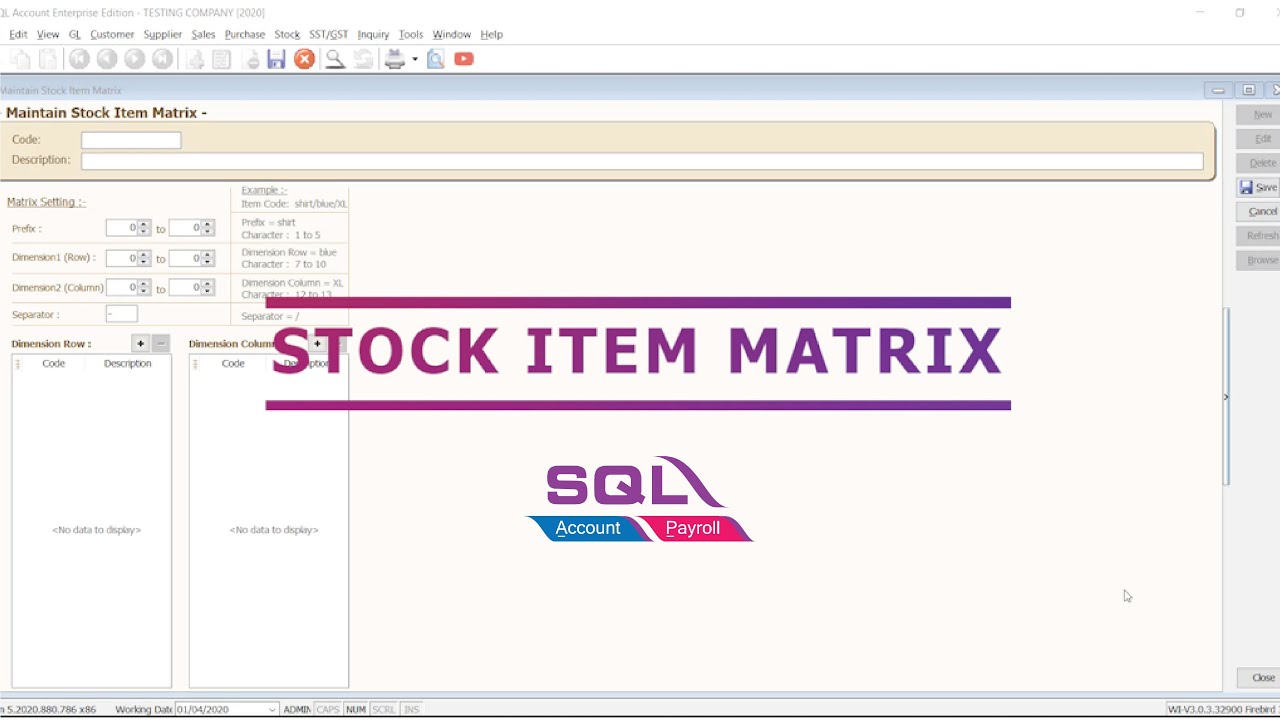Click the Edit record toolbar icon

(x=221, y=59)
